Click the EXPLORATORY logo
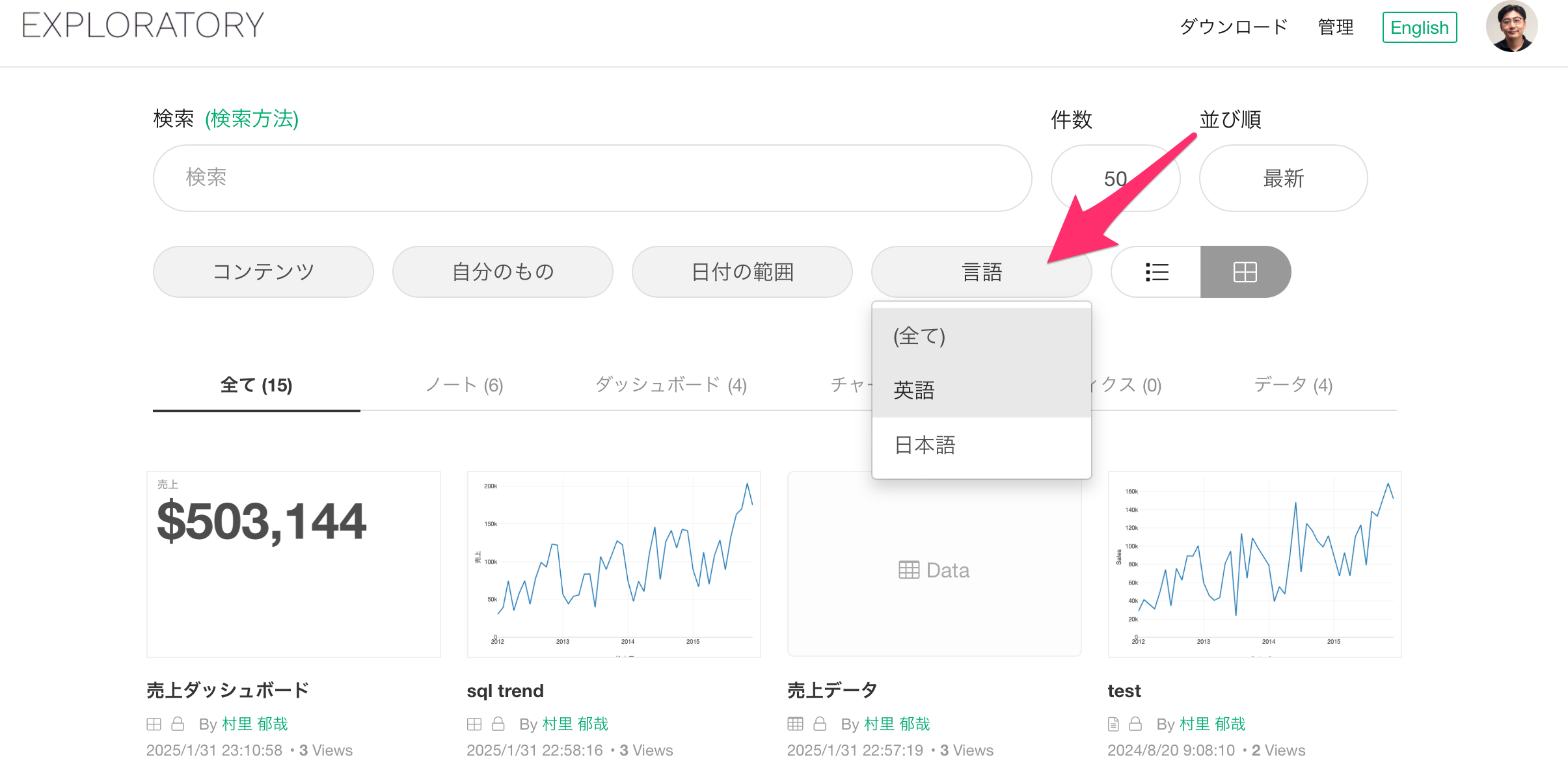The image size is (1568, 779). (x=143, y=25)
